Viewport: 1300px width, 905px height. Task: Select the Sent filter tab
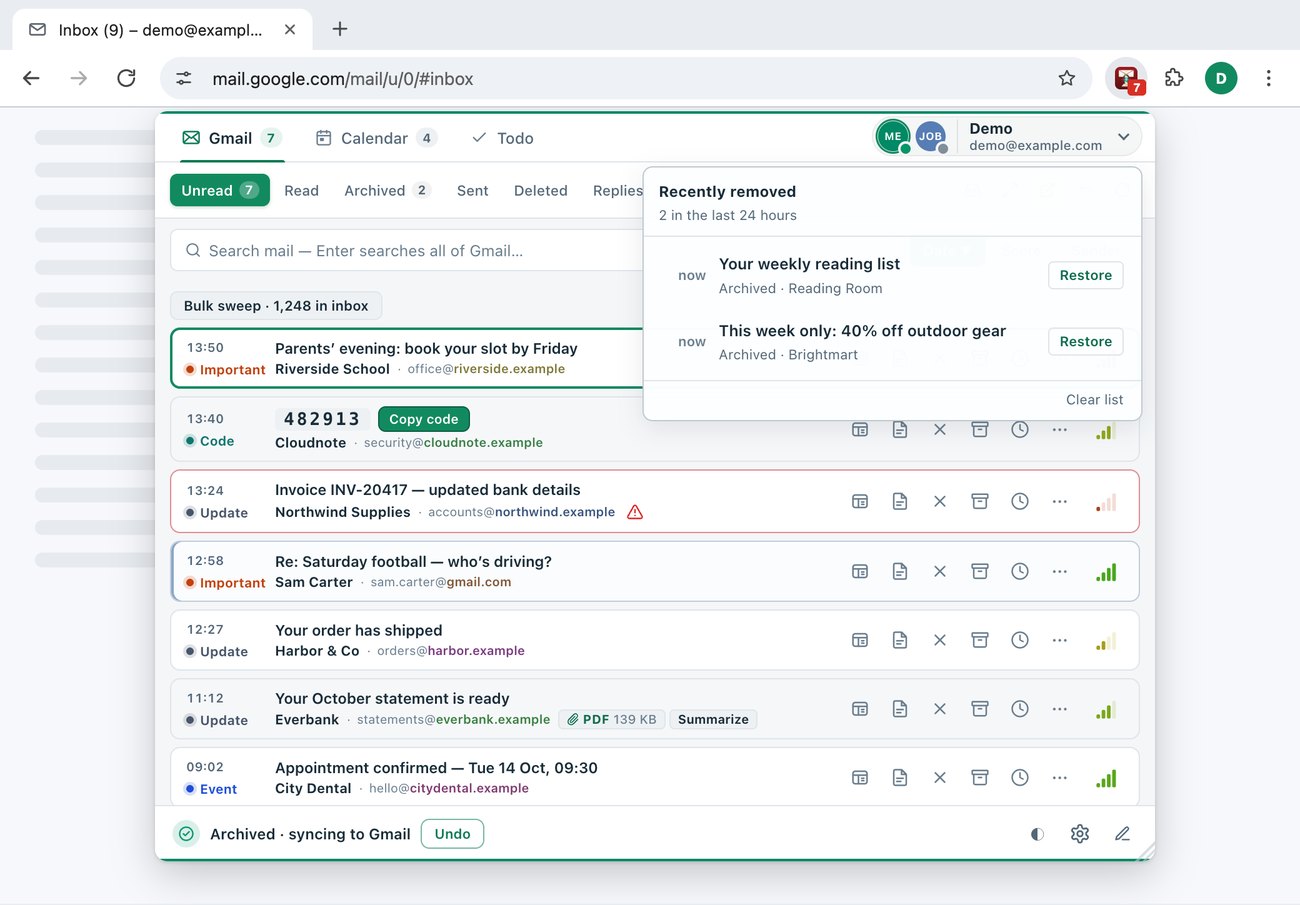point(473,190)
